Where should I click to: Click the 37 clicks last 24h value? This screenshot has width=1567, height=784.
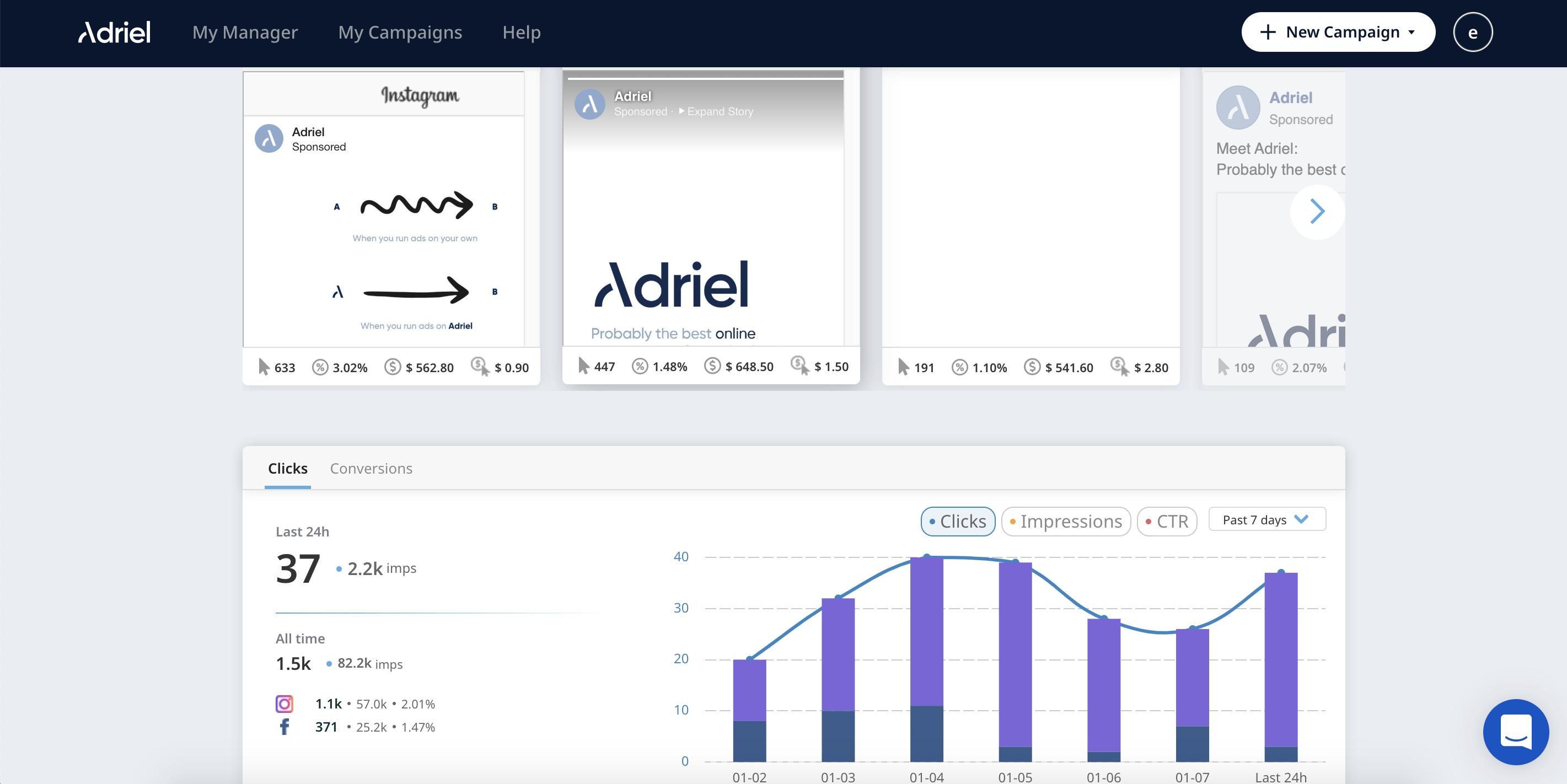298,568
